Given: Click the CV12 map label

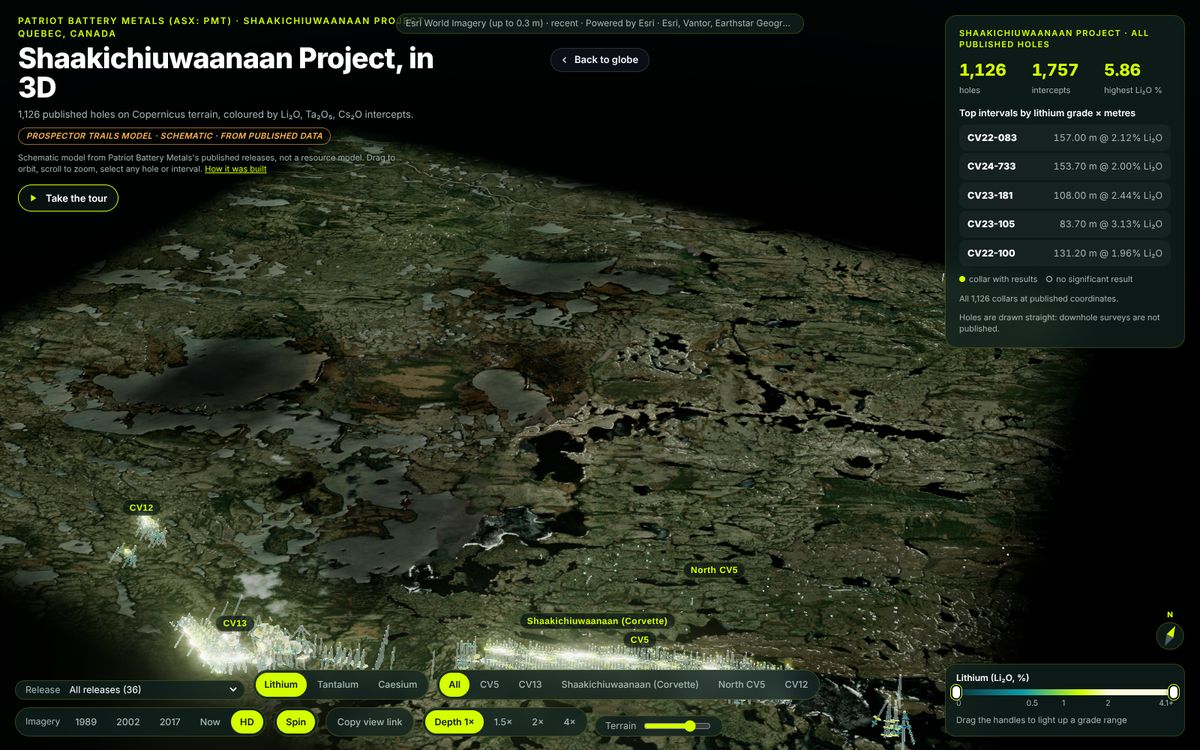Looking at the screenshot, I should (x=141, y=508).
